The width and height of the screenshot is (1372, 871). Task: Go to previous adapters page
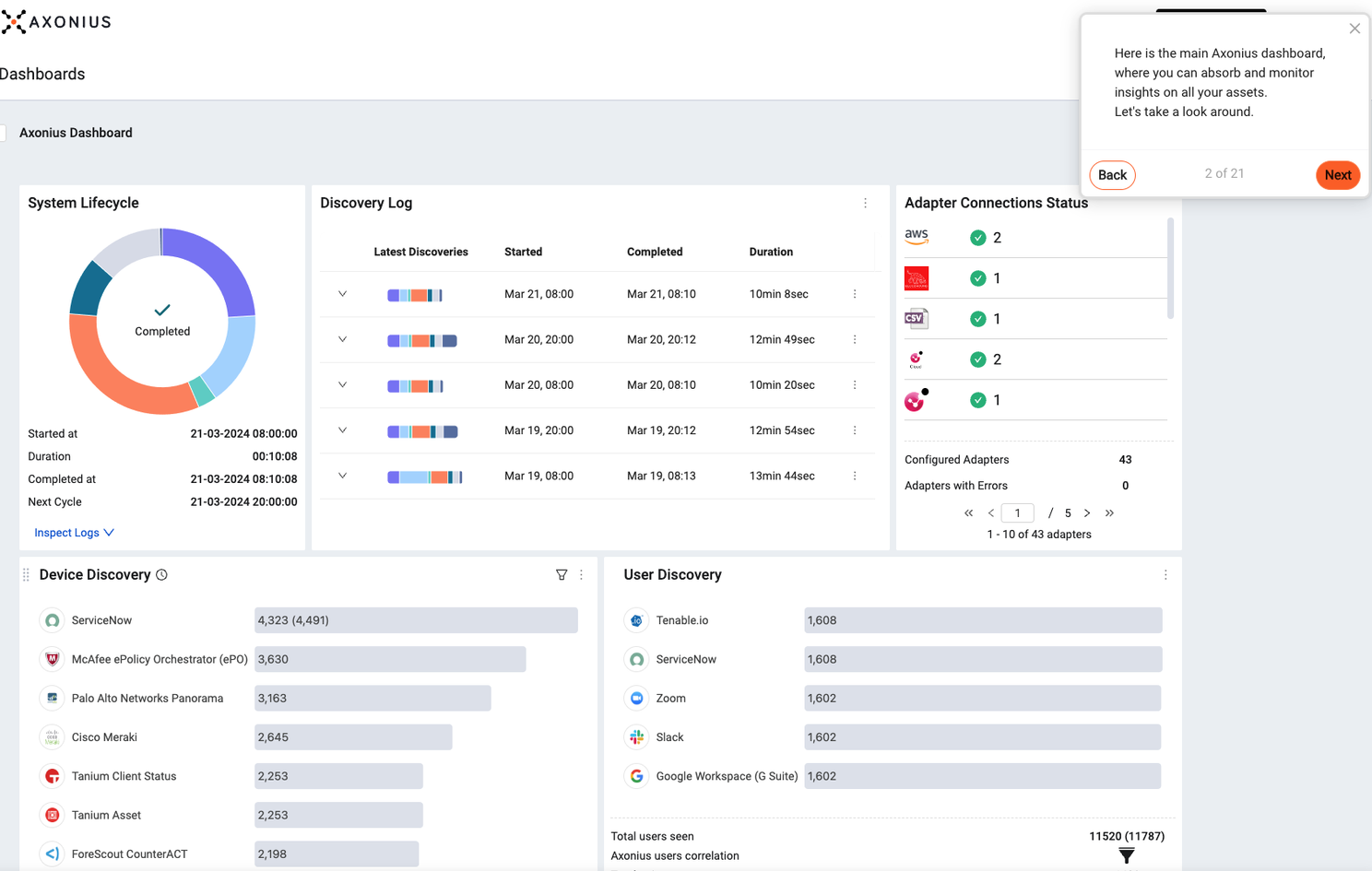(991, 513)
